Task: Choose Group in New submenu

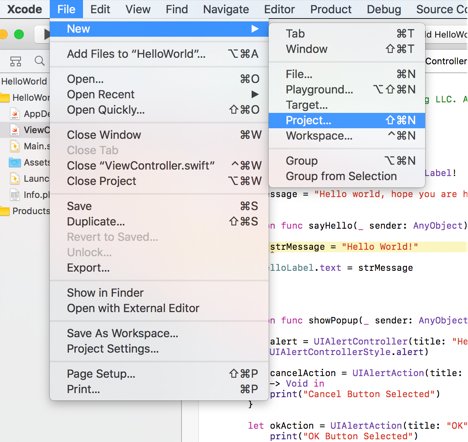Action: 347,161
